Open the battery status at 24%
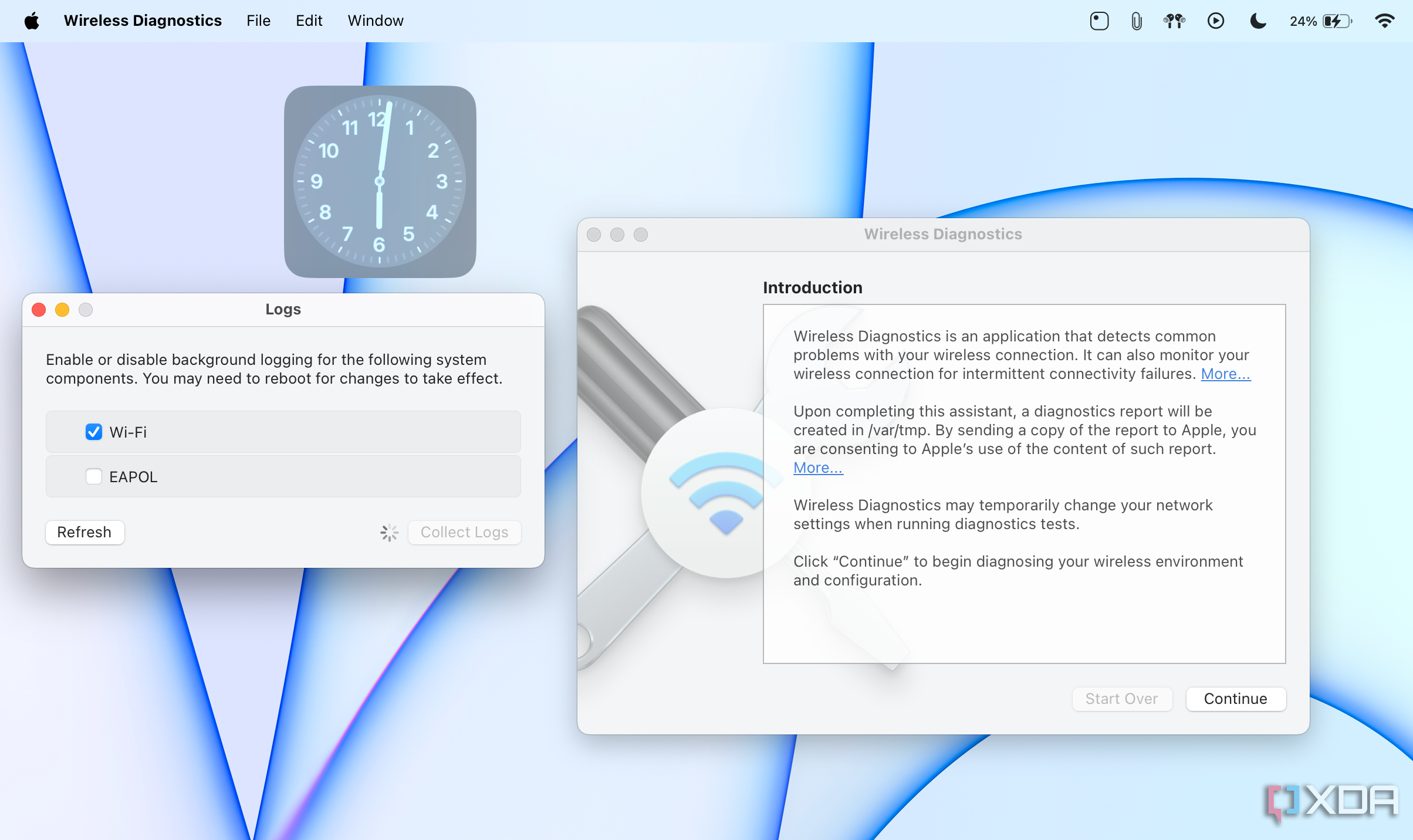This screenshot has height=840, width=1413. tap(1321, 21)
